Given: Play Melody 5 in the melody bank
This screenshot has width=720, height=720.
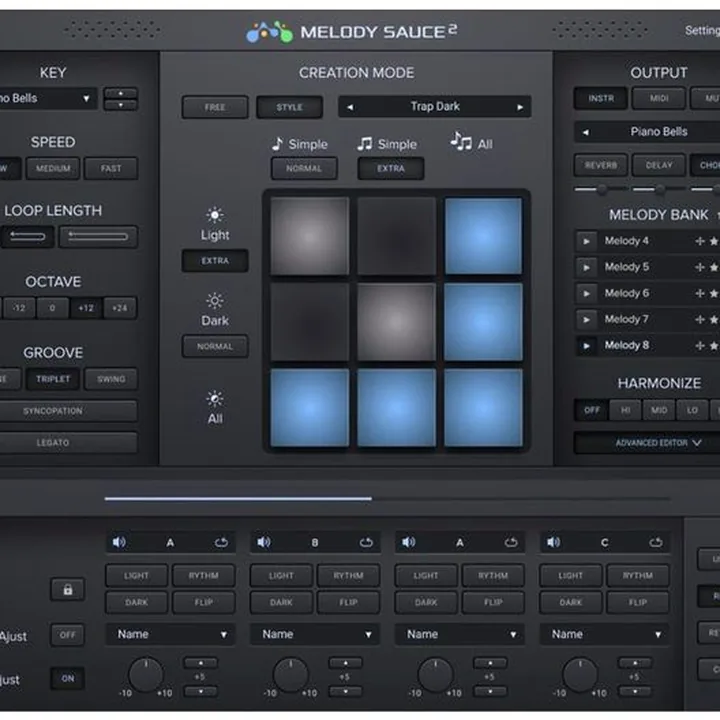Looking at the screenshot, I should 586,267.
